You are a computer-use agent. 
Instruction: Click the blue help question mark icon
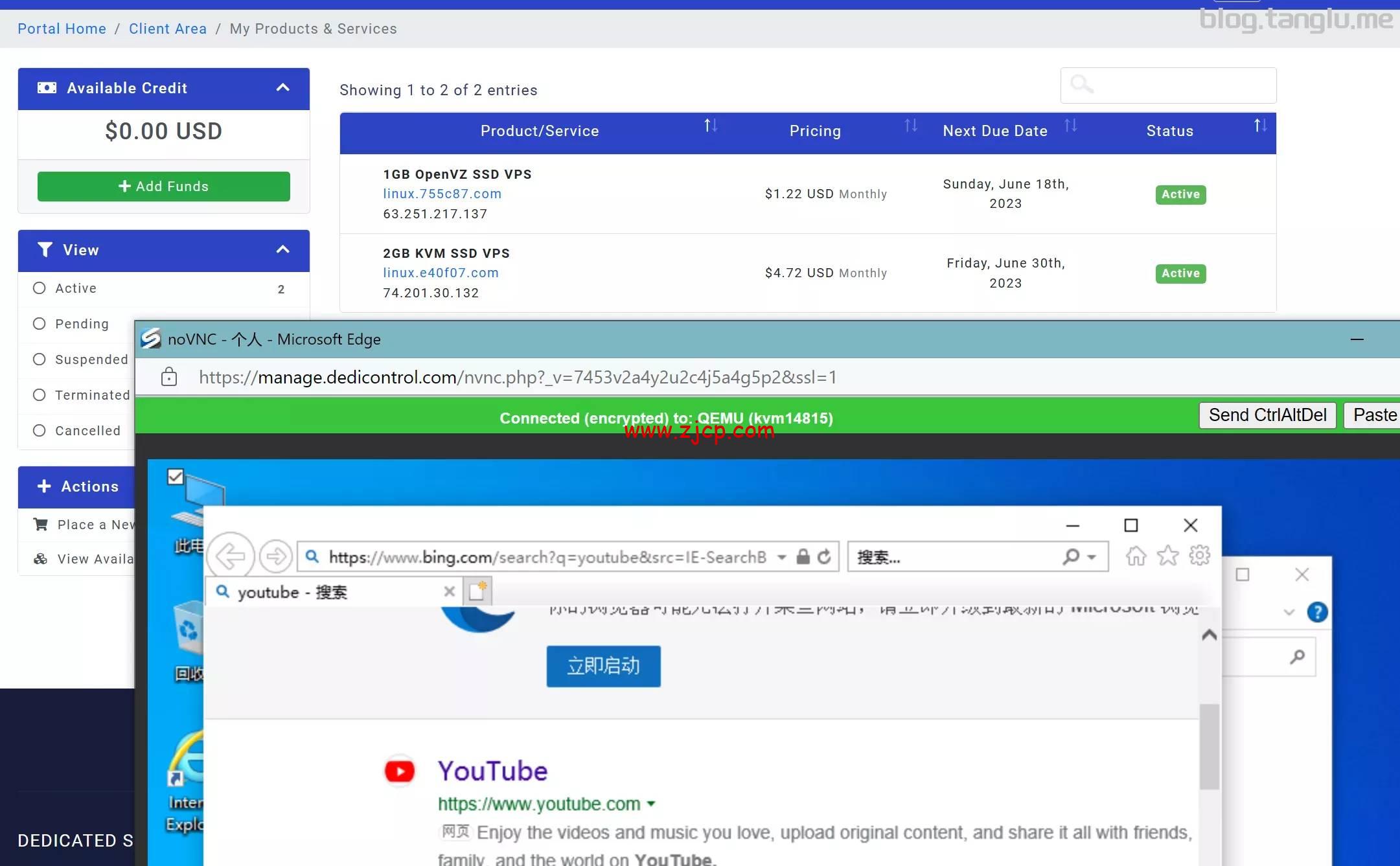click(x=1316, y=612)
